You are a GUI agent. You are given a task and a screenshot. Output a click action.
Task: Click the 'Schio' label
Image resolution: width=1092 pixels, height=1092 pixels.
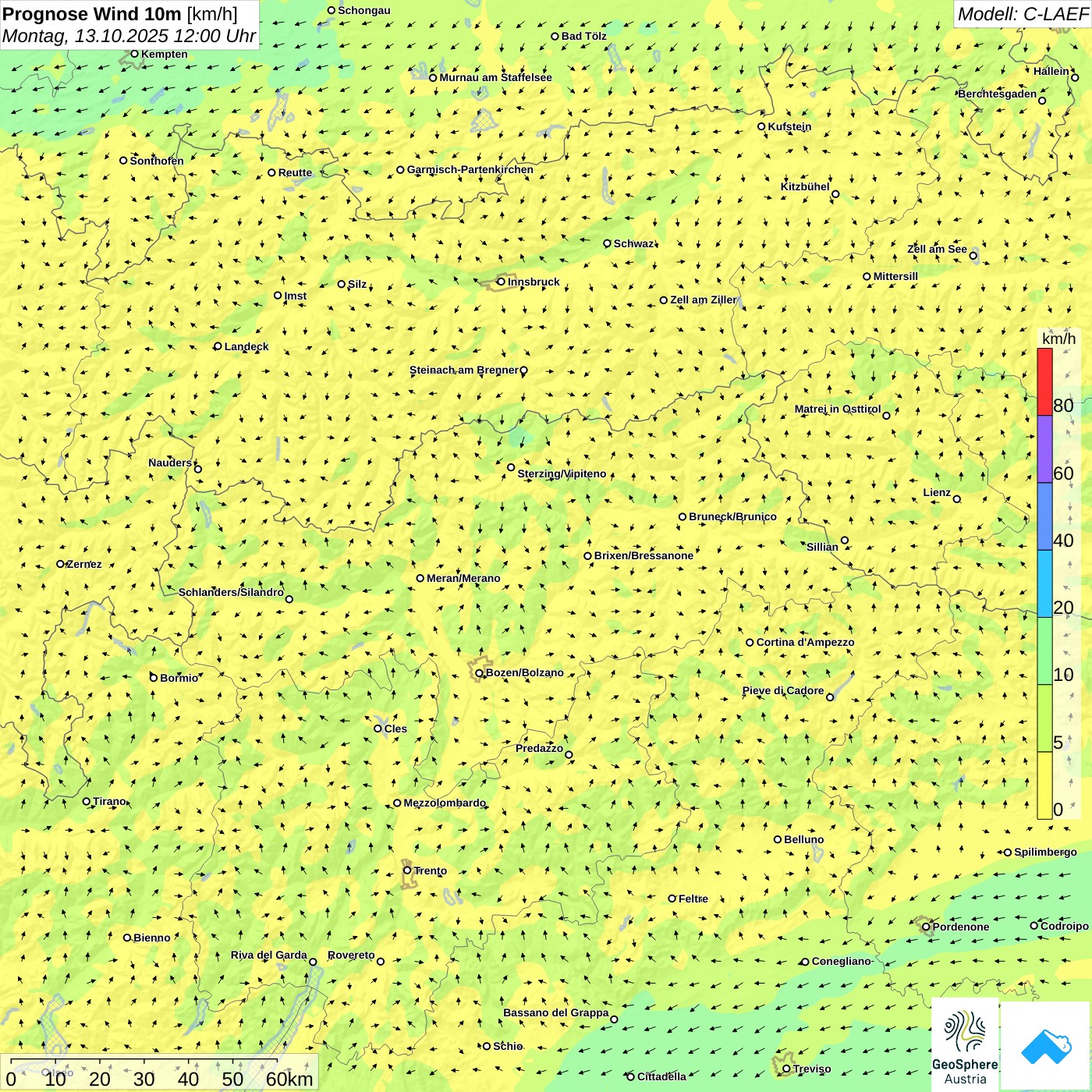(508, 1046)
